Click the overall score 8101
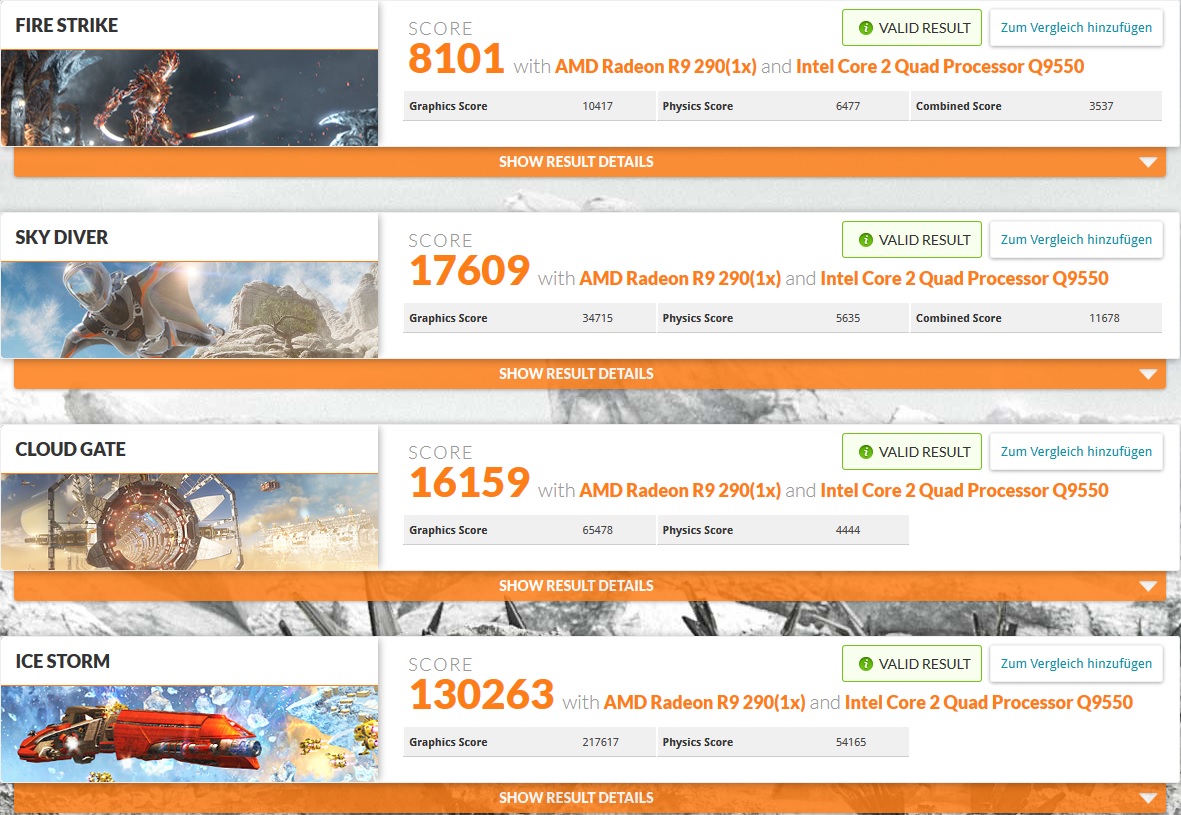 (x=456, y=59)
